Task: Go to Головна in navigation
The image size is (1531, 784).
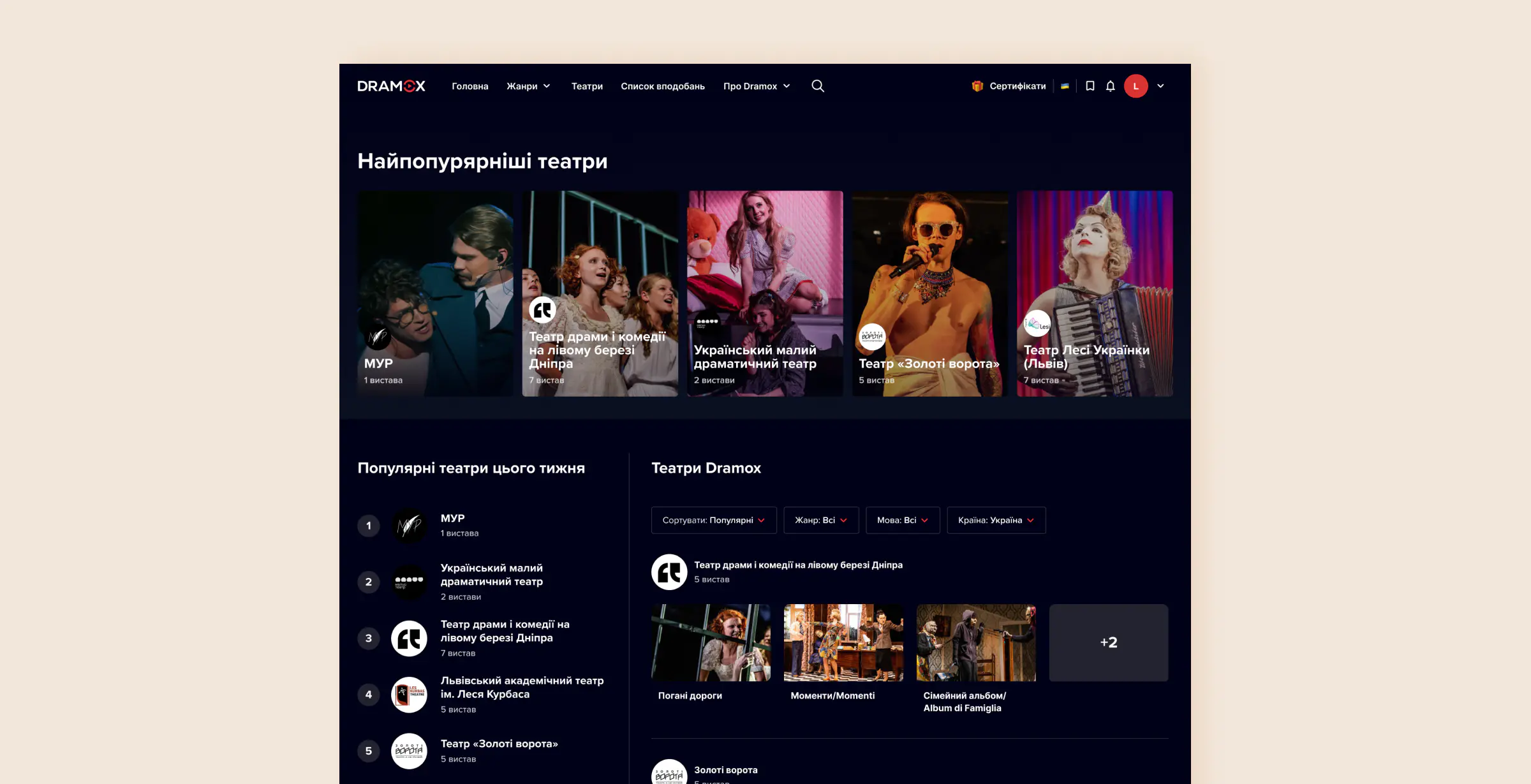Action: click(470, 86)
